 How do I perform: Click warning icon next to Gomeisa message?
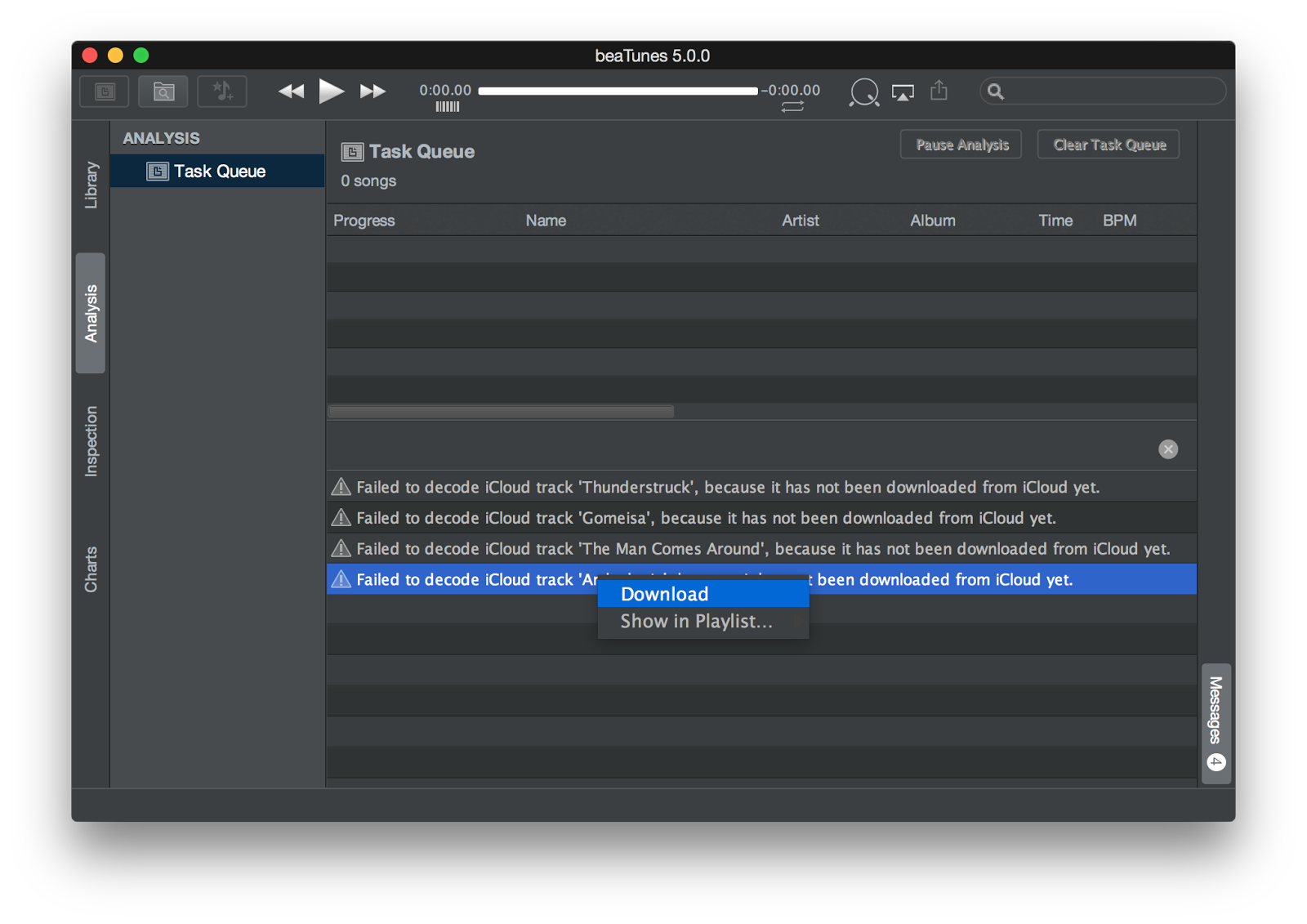(x=341, y=518)
